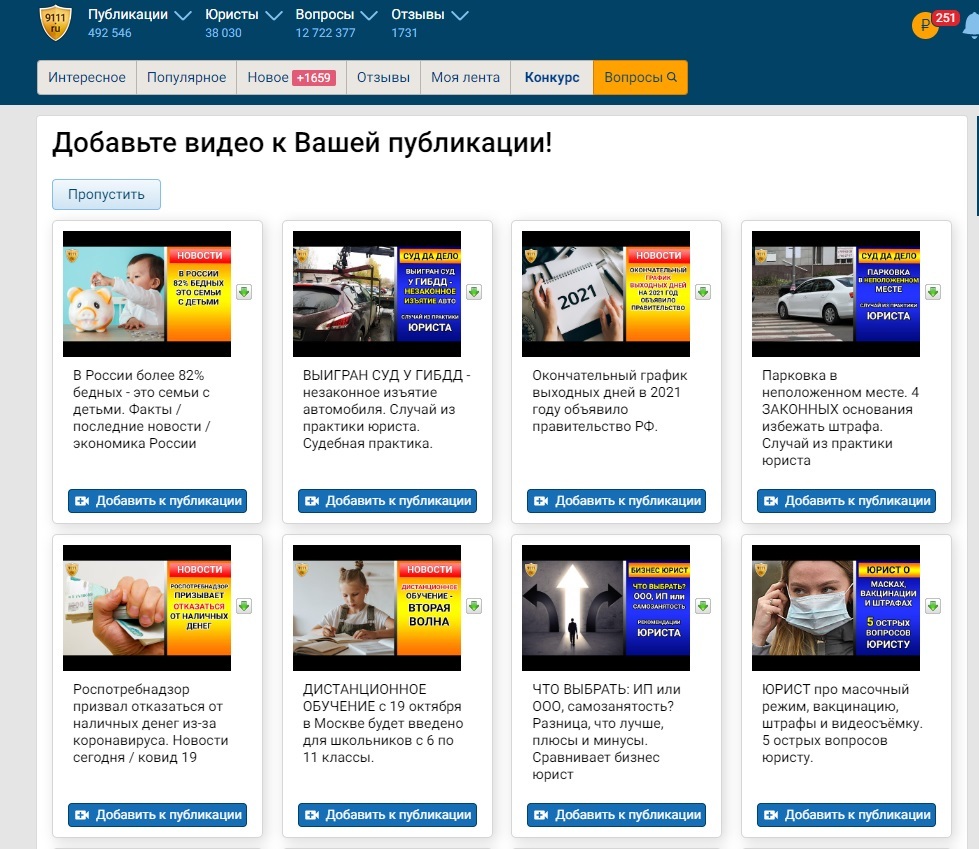Open the ruble balance coin icon
This screenshot has height=849, width=979.
pyautogui.click(x=924, y=26)
